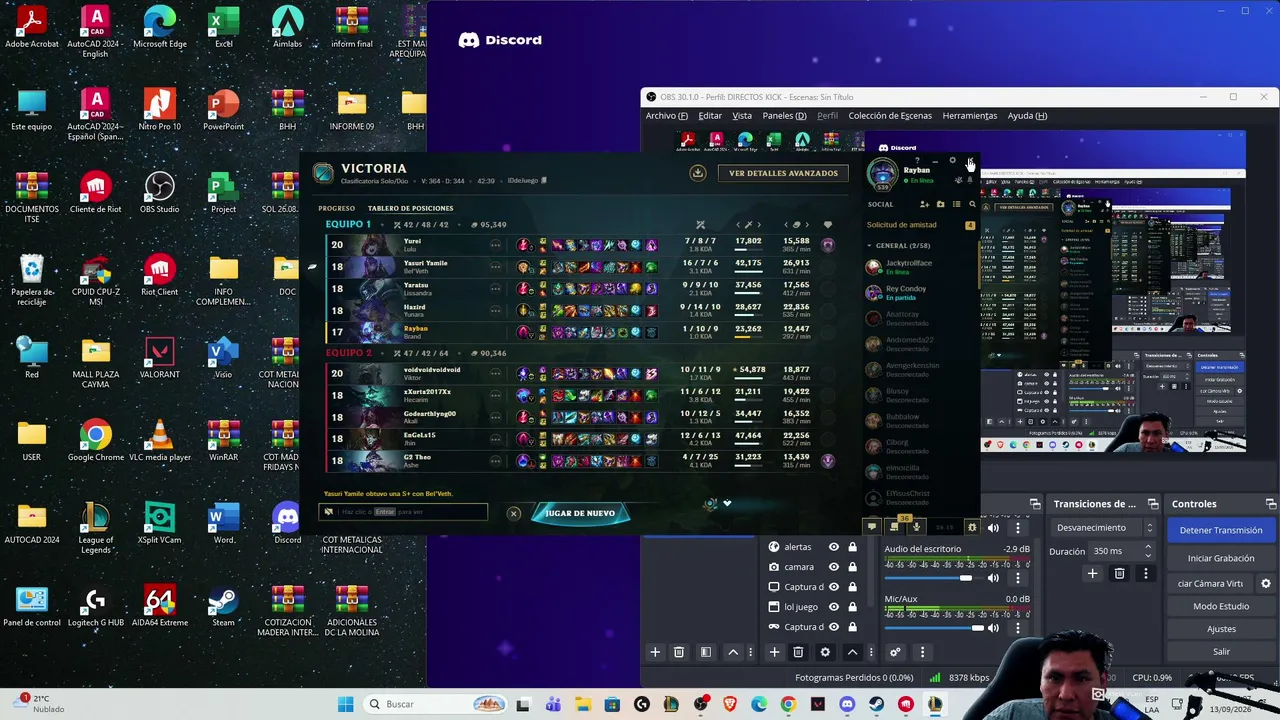Viewport: 1280px width, 720px height.
Task: Open the League chat bubble icon
Action: (872, 527)
